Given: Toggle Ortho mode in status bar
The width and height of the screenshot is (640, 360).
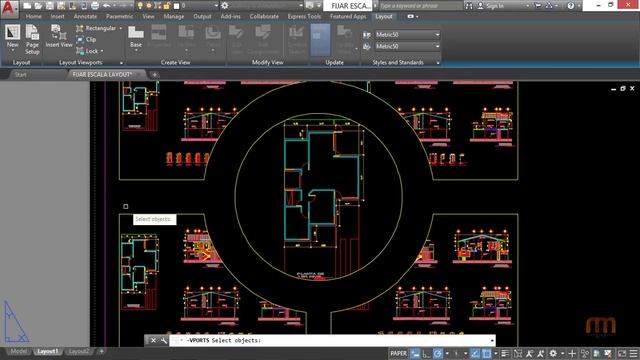Looking at the screenshot, I should point(426,353).
